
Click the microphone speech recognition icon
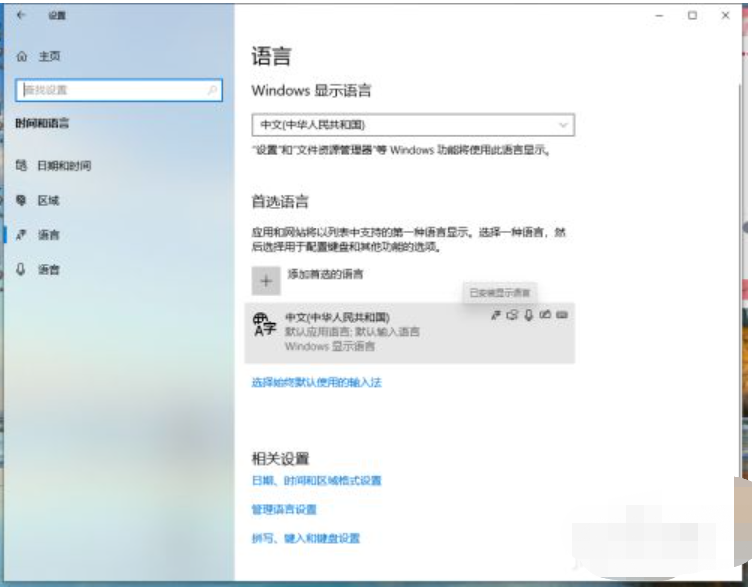(x=529, y=315)
